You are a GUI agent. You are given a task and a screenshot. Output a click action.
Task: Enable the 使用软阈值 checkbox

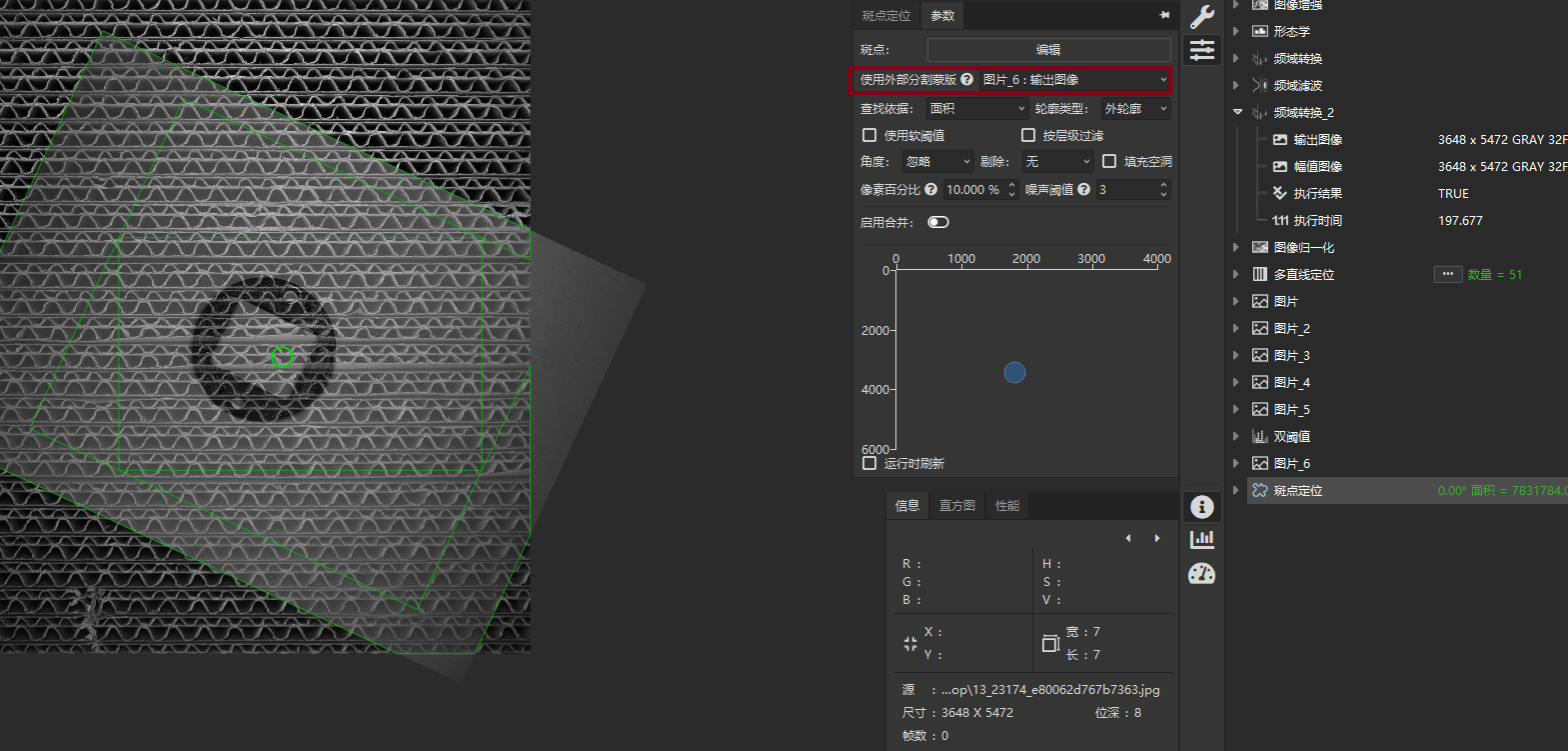(869, 135)
